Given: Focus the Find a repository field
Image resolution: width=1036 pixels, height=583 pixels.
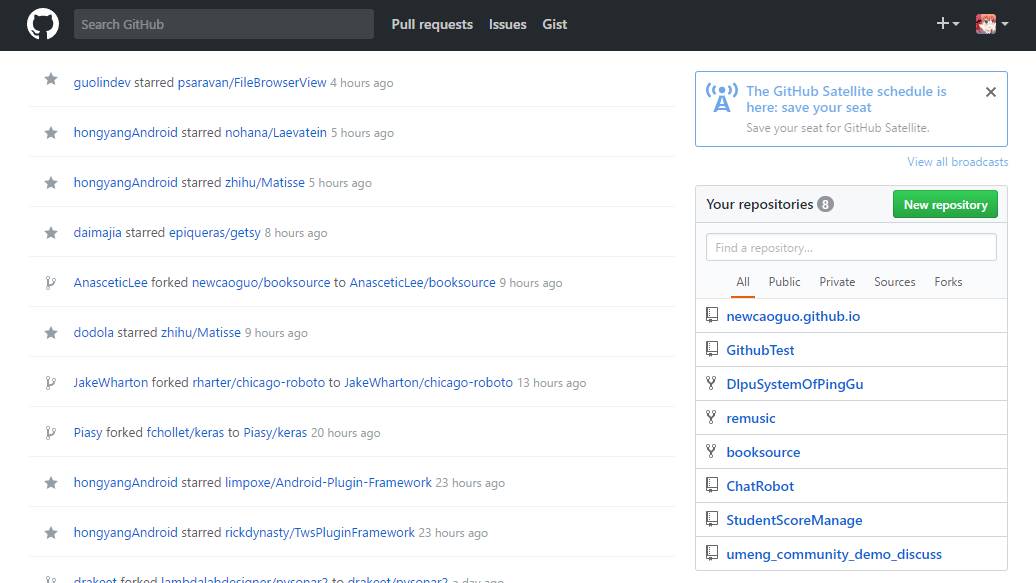Looking at the screenshot, I should click(x=851, y=247).
